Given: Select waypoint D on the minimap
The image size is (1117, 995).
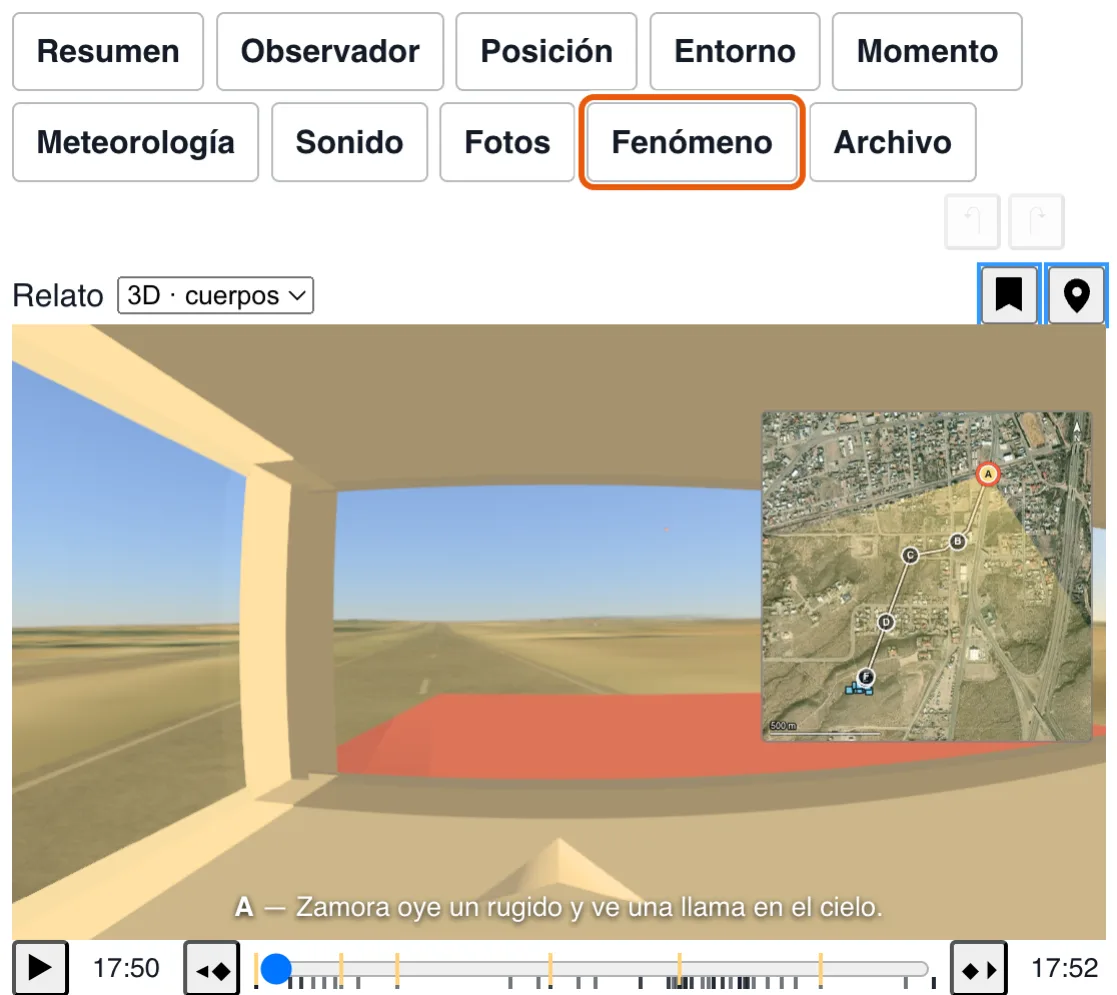Looking at the screenshot, I should click(x=885, y=622).
